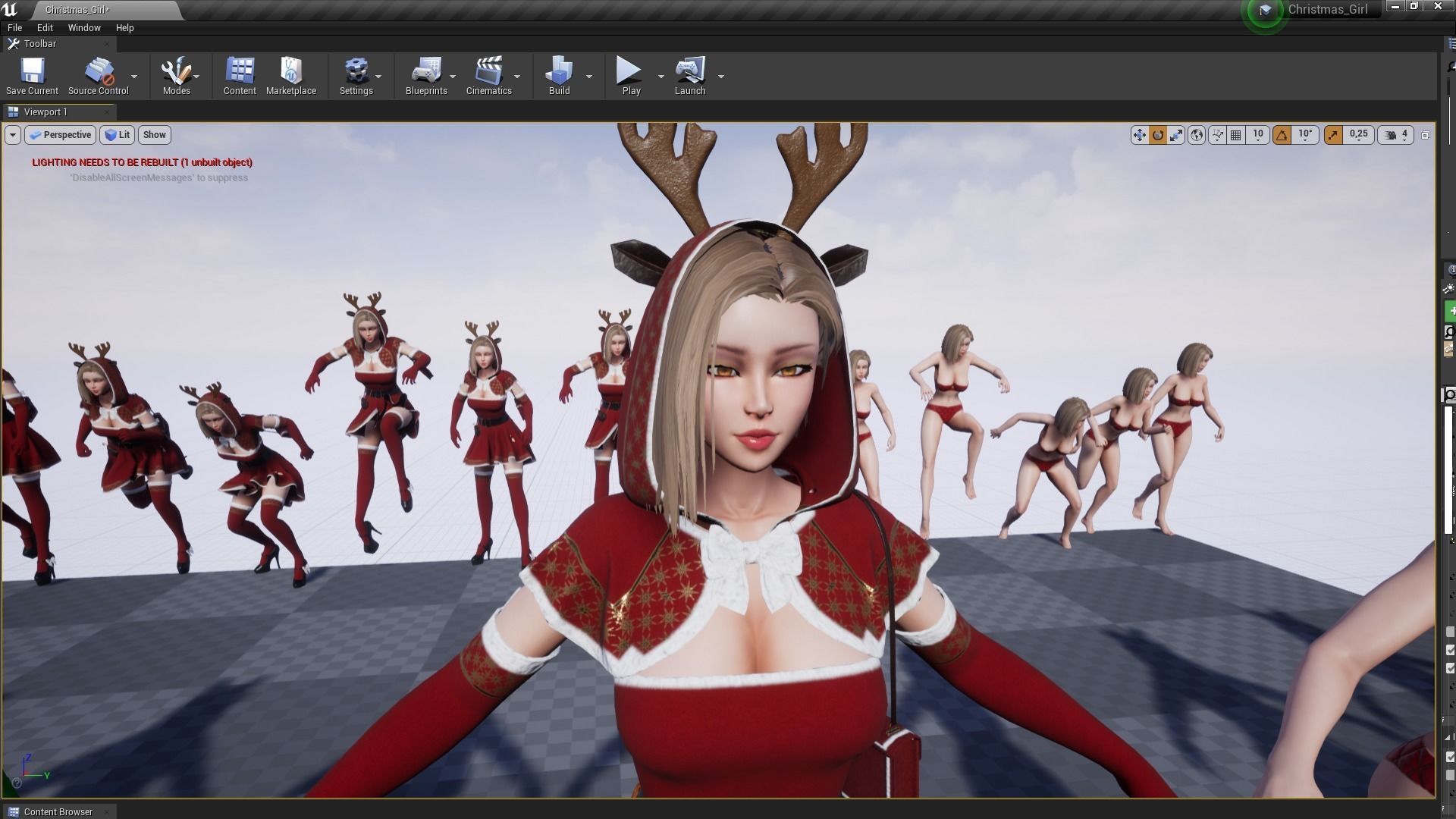Toggle world/local coordinate system globe
Image resolution: width=1456 pixels, height=819 pixels.
[1197, 135]
